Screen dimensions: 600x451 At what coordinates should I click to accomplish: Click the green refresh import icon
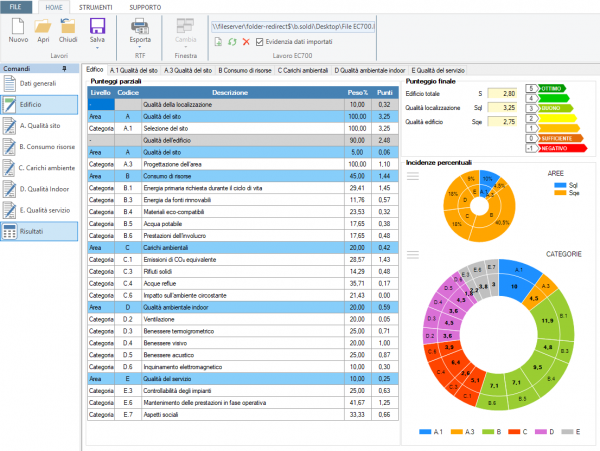tap(232, 42)
